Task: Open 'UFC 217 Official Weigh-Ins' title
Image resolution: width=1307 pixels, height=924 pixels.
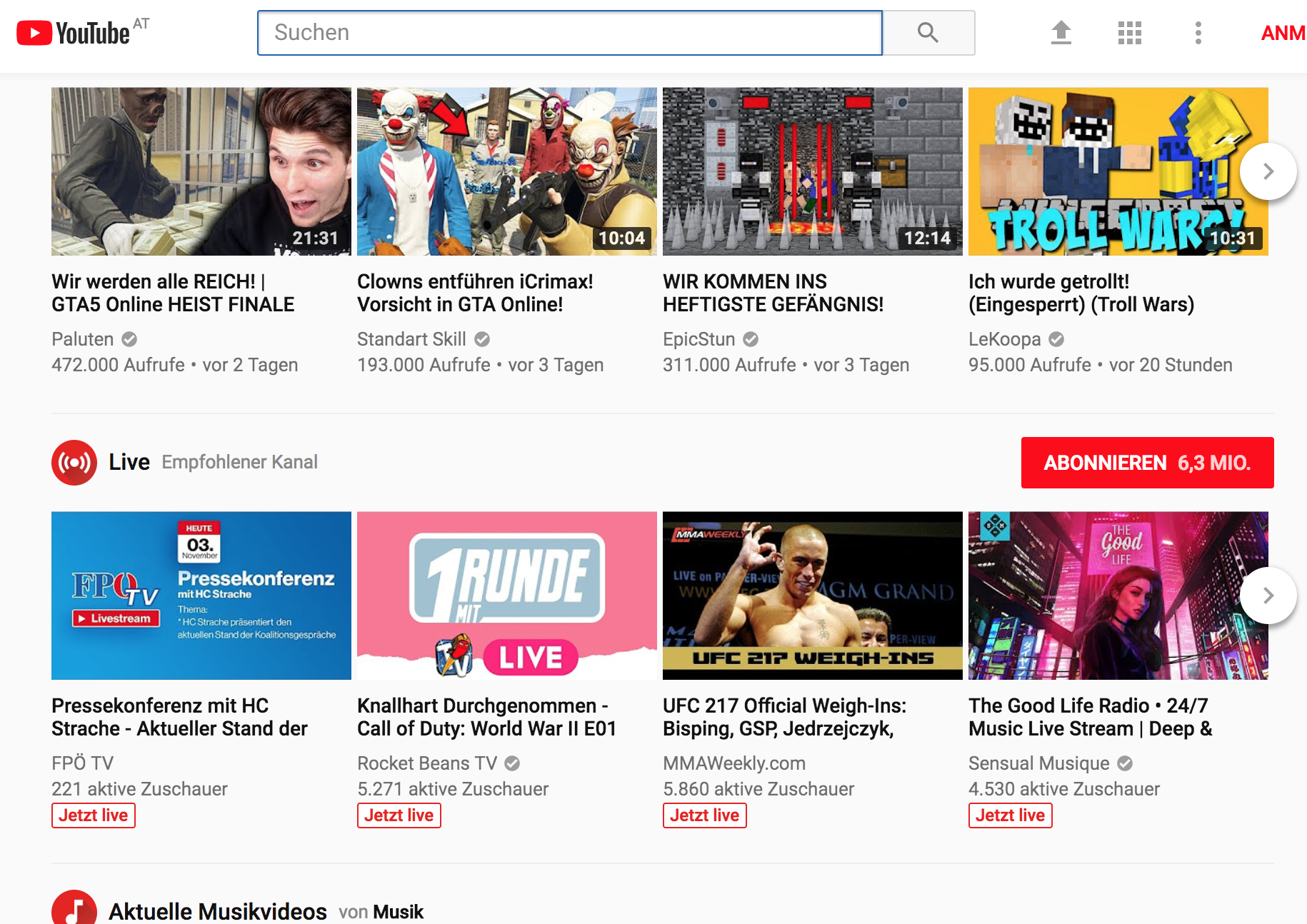Action: coord(784,717)
